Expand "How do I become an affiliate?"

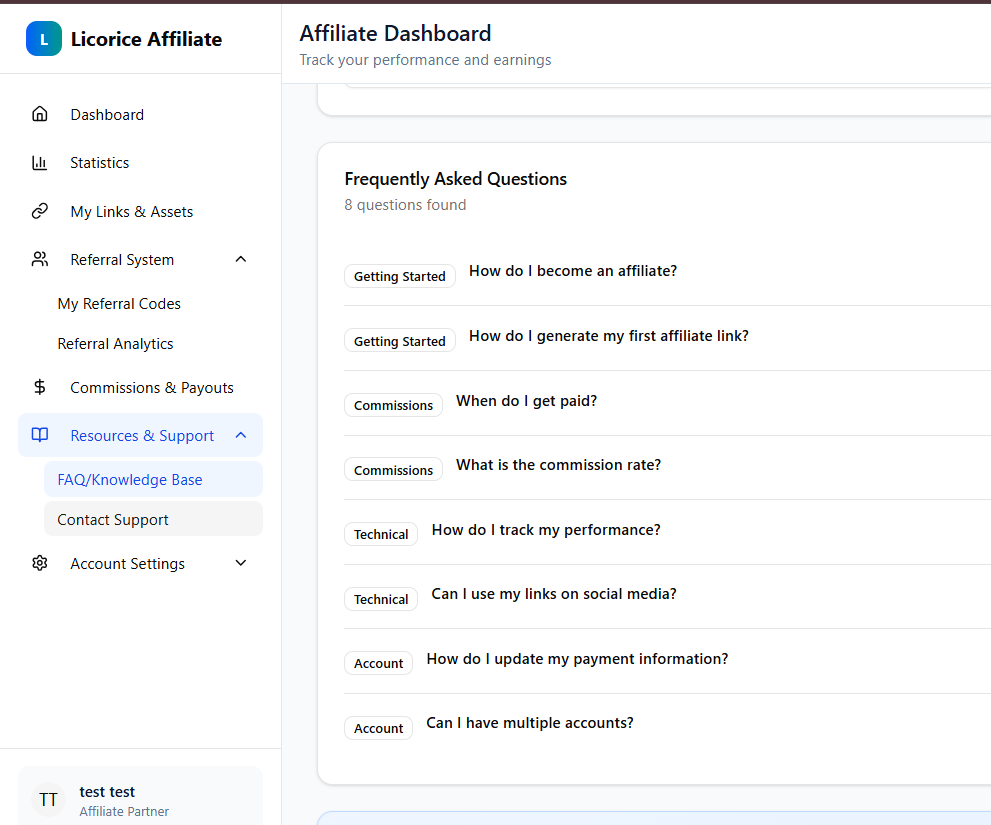573,271
